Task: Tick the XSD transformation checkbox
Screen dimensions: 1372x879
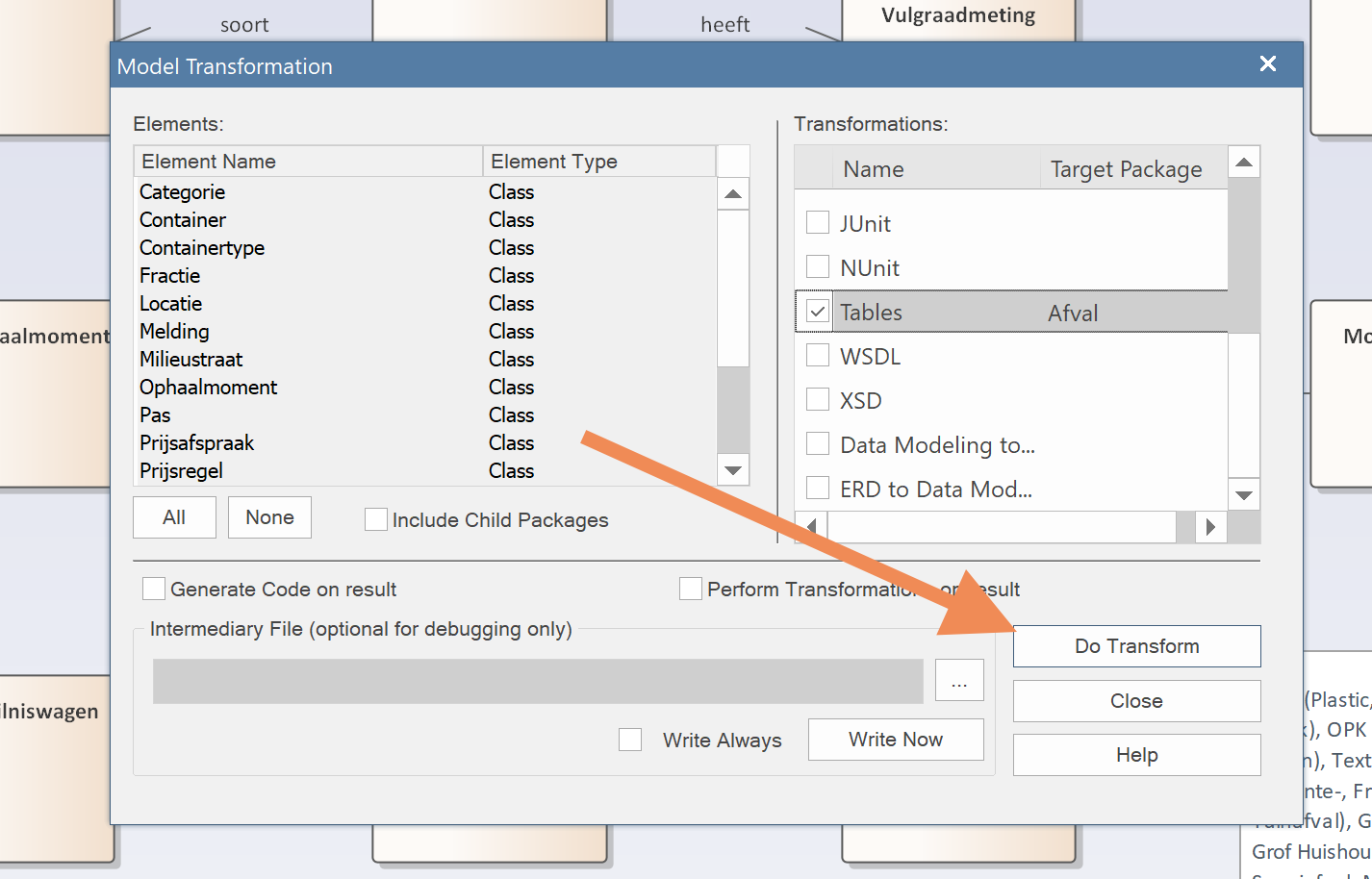Action: pyautogui.click(x=818, y=400)
